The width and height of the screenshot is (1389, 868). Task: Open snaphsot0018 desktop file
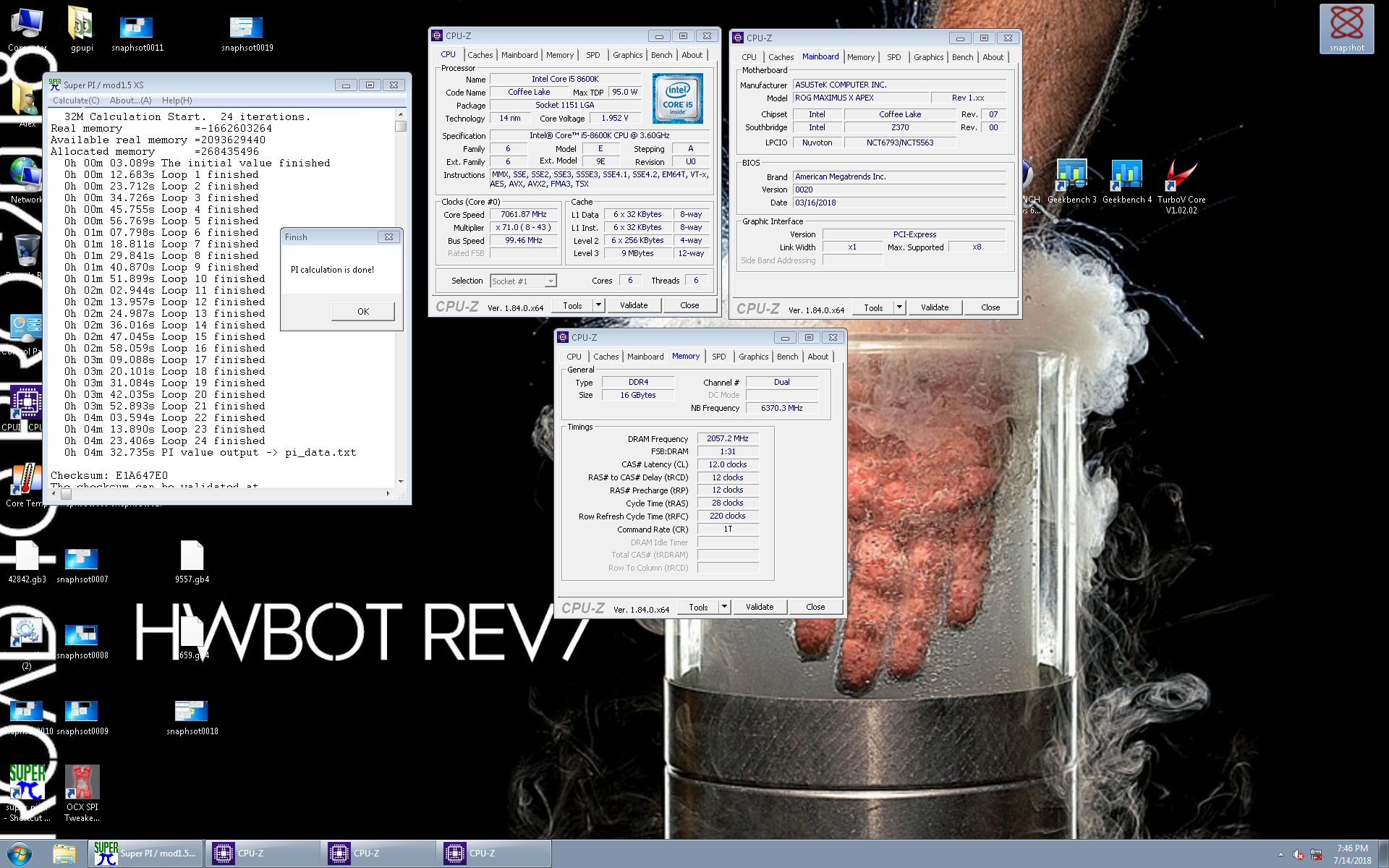tap(192, 718)
